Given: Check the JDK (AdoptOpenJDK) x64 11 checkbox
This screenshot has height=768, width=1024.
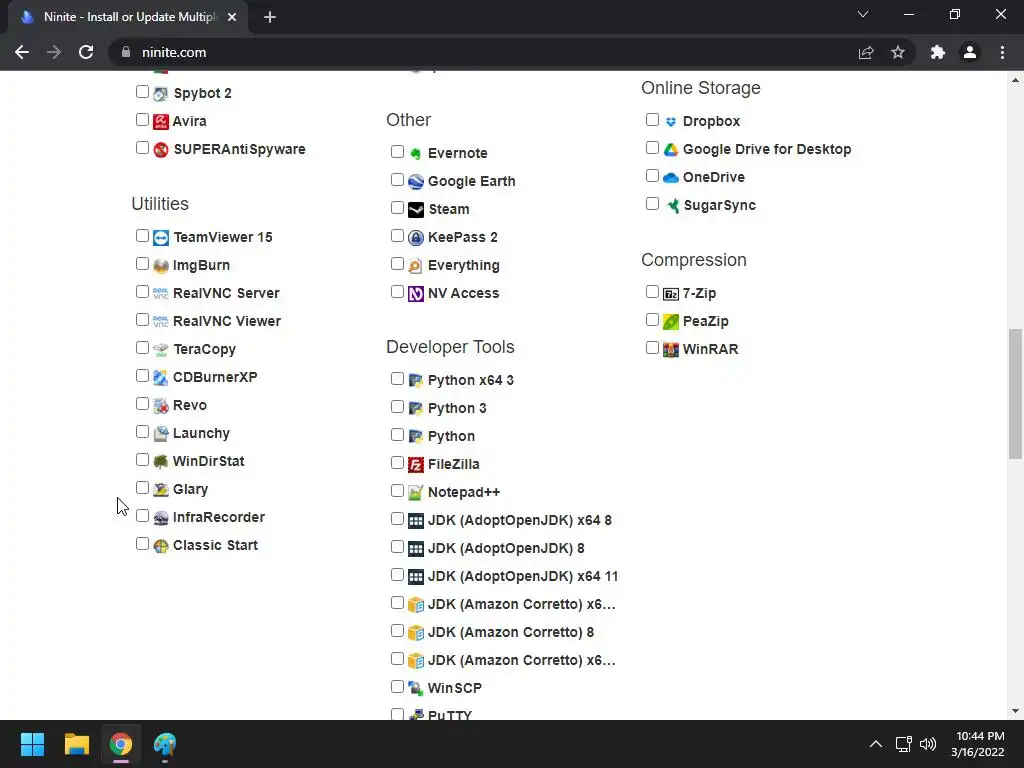Looking at the screenshot, I should [x=397, y=575].
